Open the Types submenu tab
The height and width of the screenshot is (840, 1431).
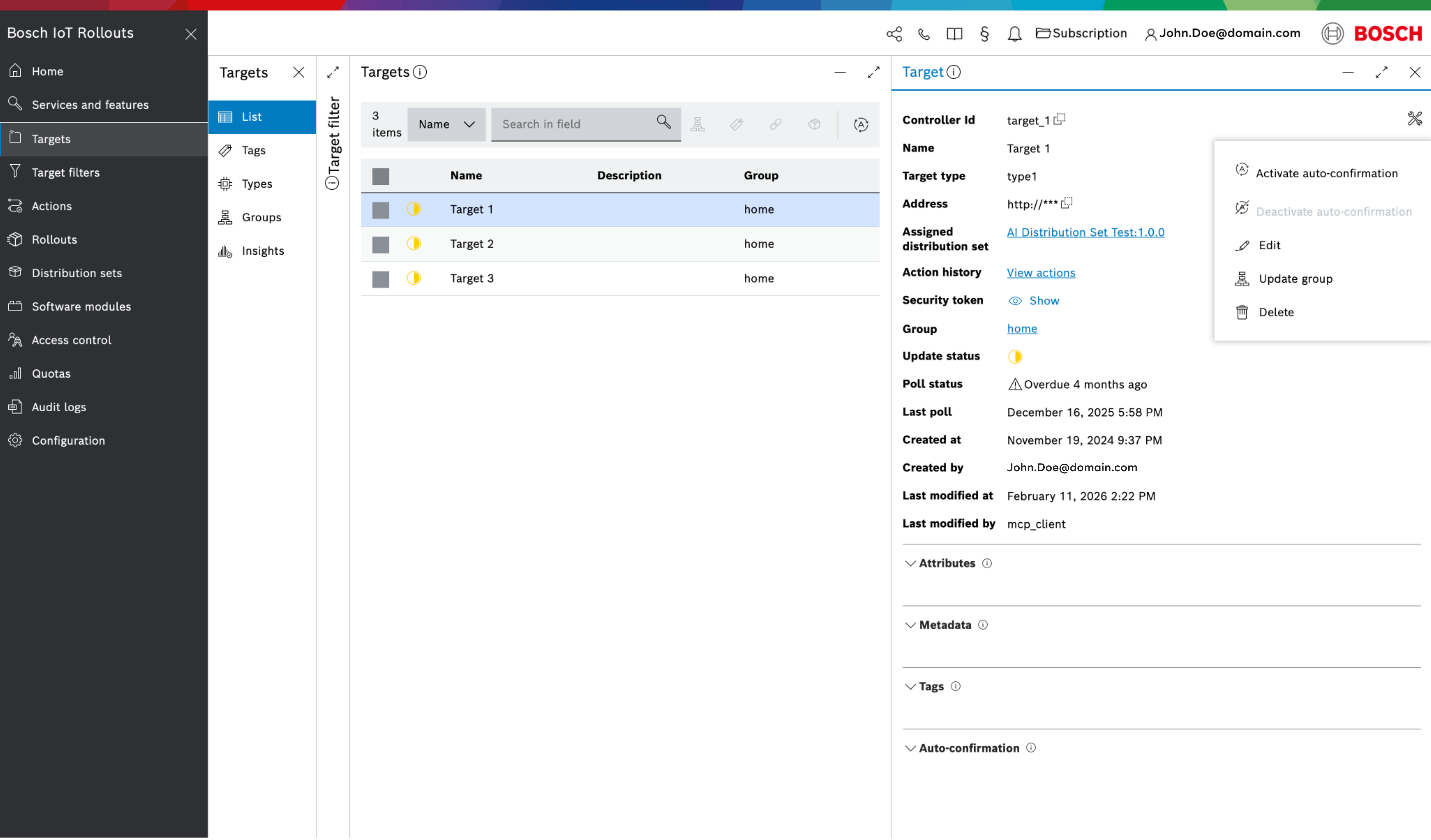click(x=262, y=184)
